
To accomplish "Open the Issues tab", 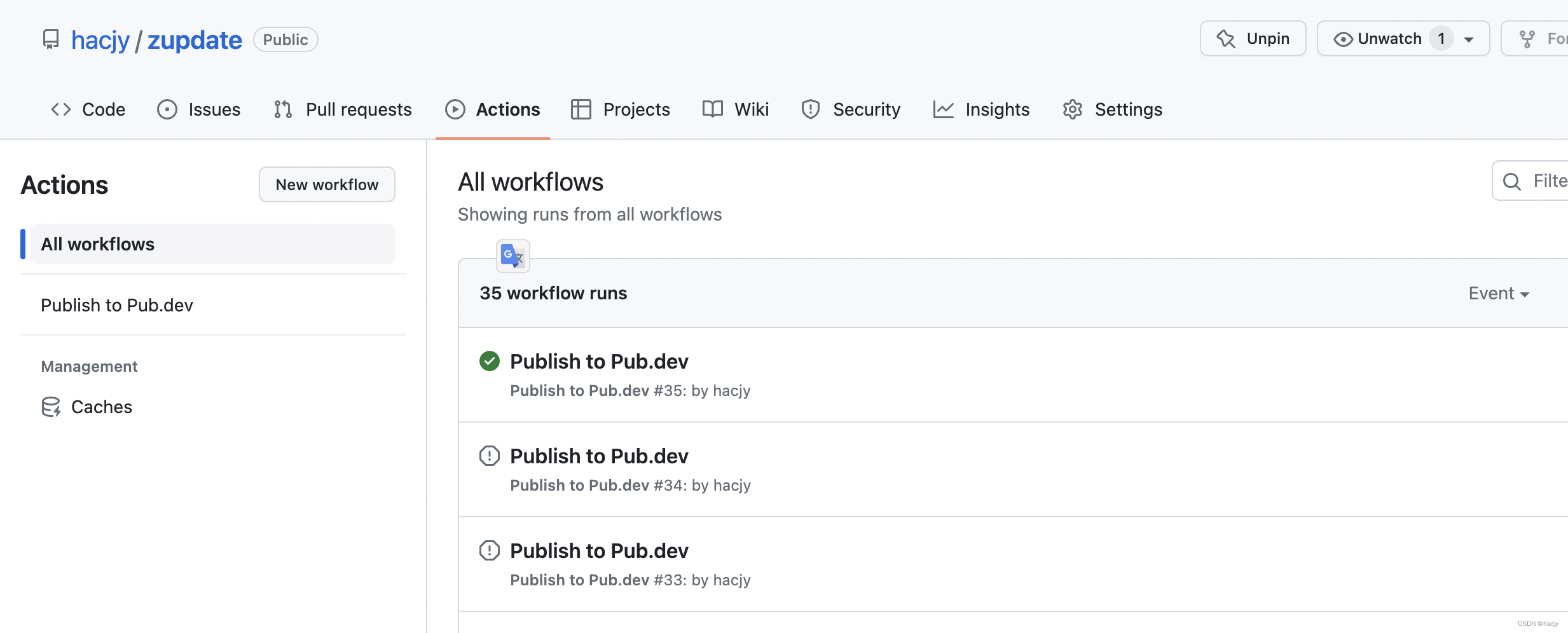I will point(198,109).
